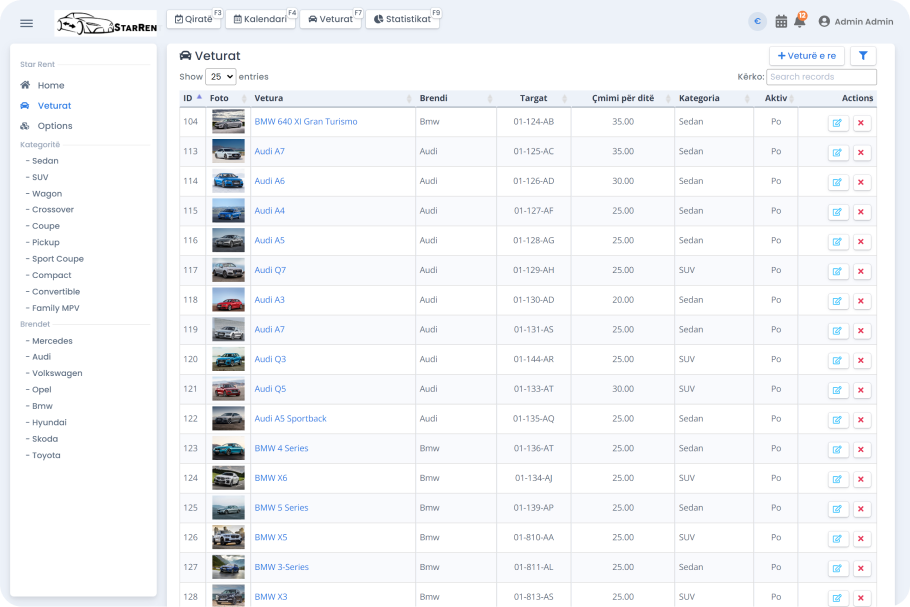
Task: Edit the Audi A7 row 113
Action: [837, 152]
